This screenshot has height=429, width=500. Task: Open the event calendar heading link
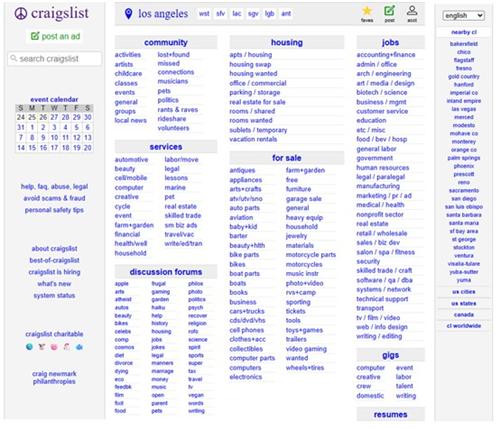(54, 99)
